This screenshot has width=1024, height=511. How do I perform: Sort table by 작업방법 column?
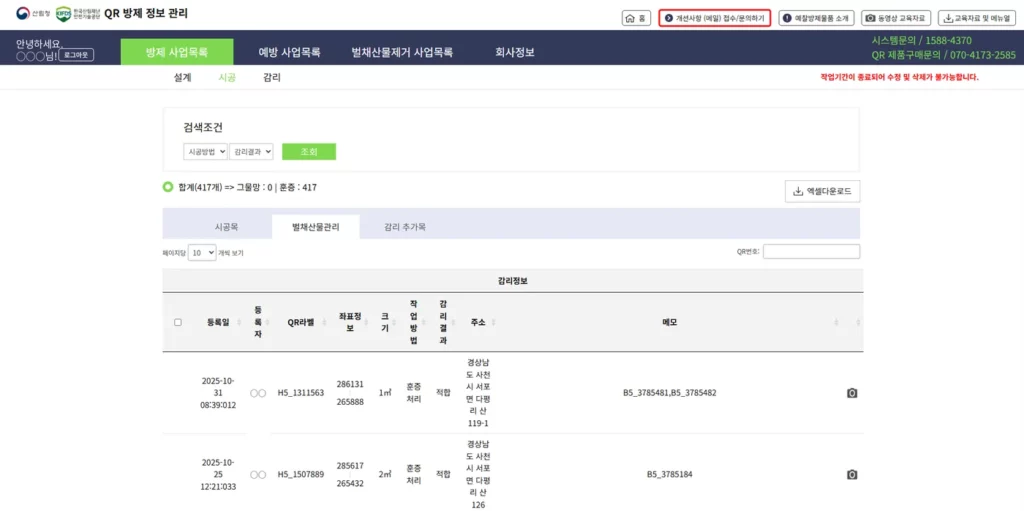pos(413,322)
